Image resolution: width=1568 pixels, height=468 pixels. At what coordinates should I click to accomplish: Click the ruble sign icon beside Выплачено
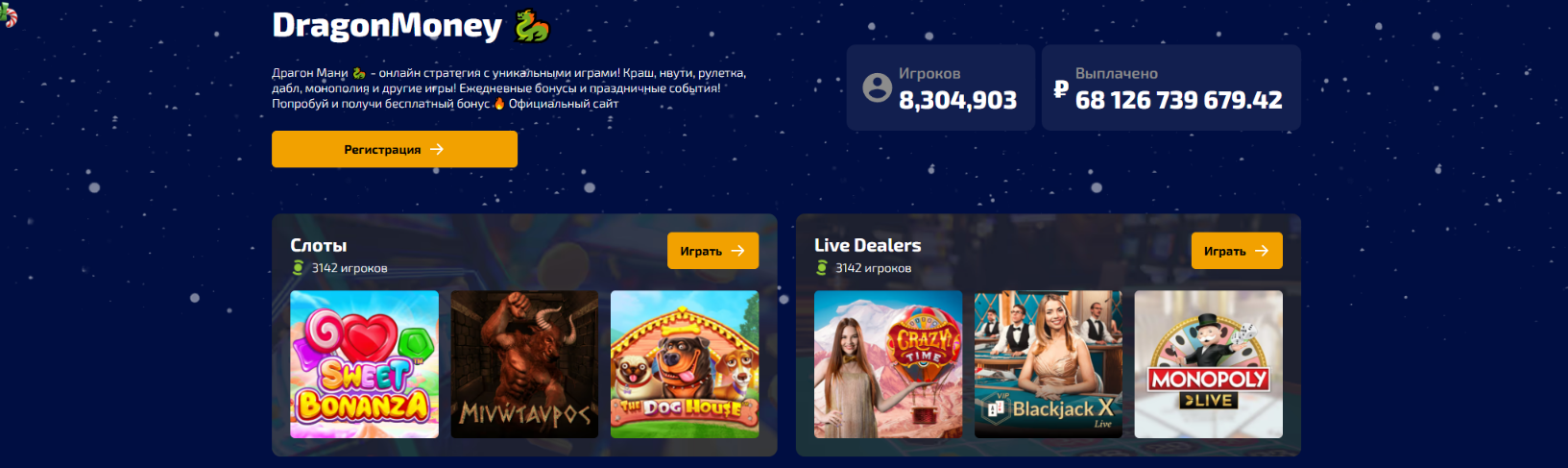(1061, 89)
